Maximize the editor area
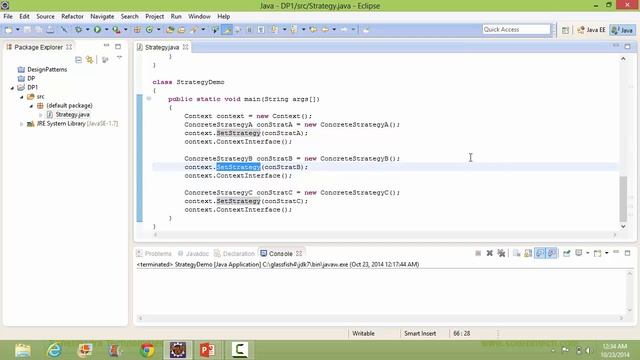640x360 pixels. coord(627,46)
